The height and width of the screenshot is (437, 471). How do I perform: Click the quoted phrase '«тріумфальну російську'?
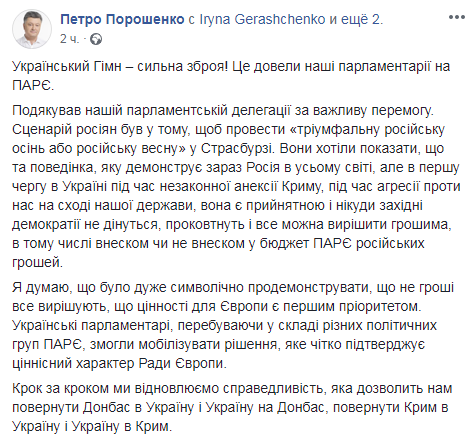coord(367,130)
